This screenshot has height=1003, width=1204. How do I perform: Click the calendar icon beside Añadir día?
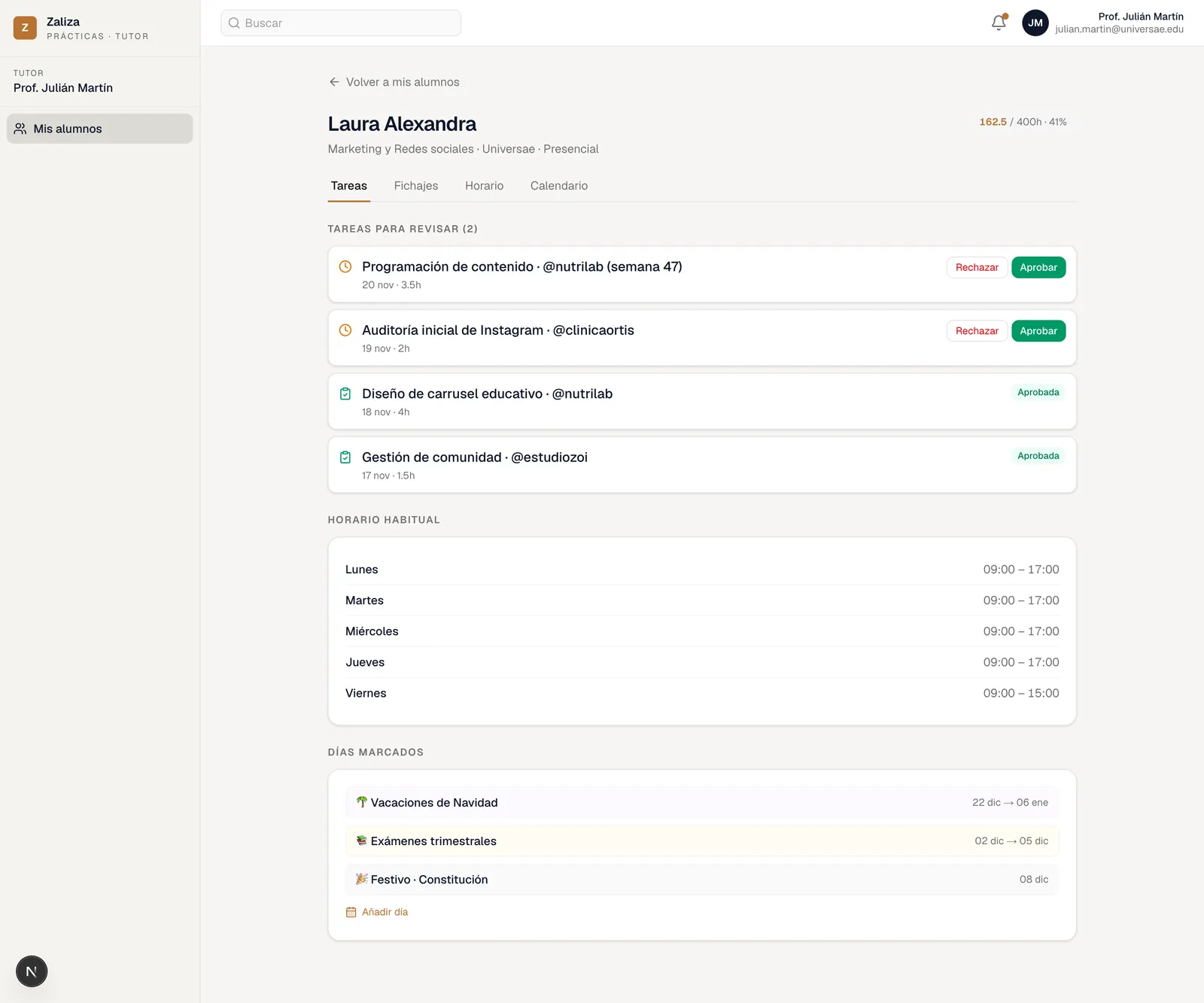351,912
